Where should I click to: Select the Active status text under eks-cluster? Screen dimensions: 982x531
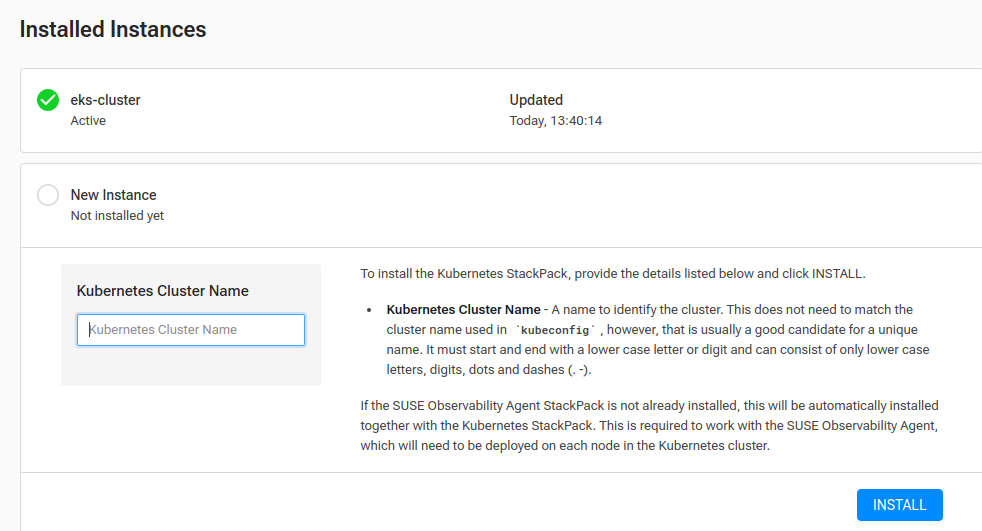point(88,121)
